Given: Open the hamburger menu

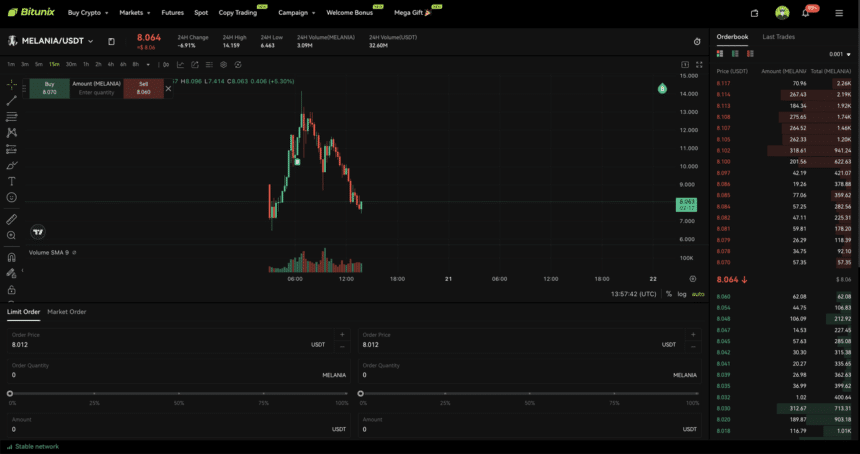Looking at the screenshot, I should coord(839,13).
